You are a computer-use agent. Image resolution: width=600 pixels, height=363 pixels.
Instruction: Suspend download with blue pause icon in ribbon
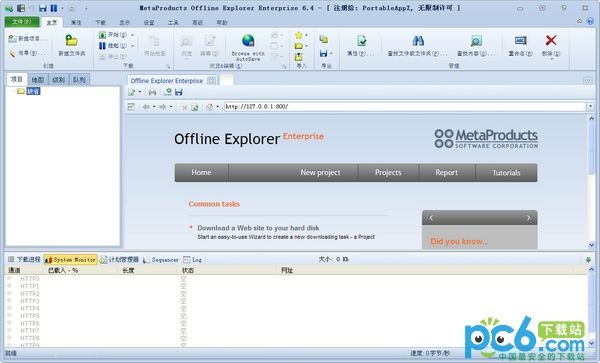(102, 46)
